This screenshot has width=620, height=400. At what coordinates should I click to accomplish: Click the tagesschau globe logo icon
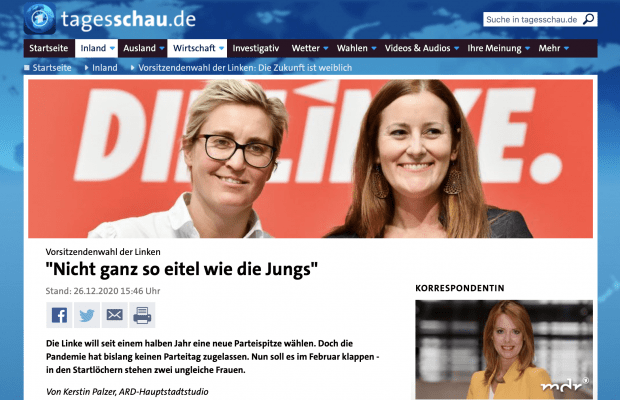click(x=40, y=19)
